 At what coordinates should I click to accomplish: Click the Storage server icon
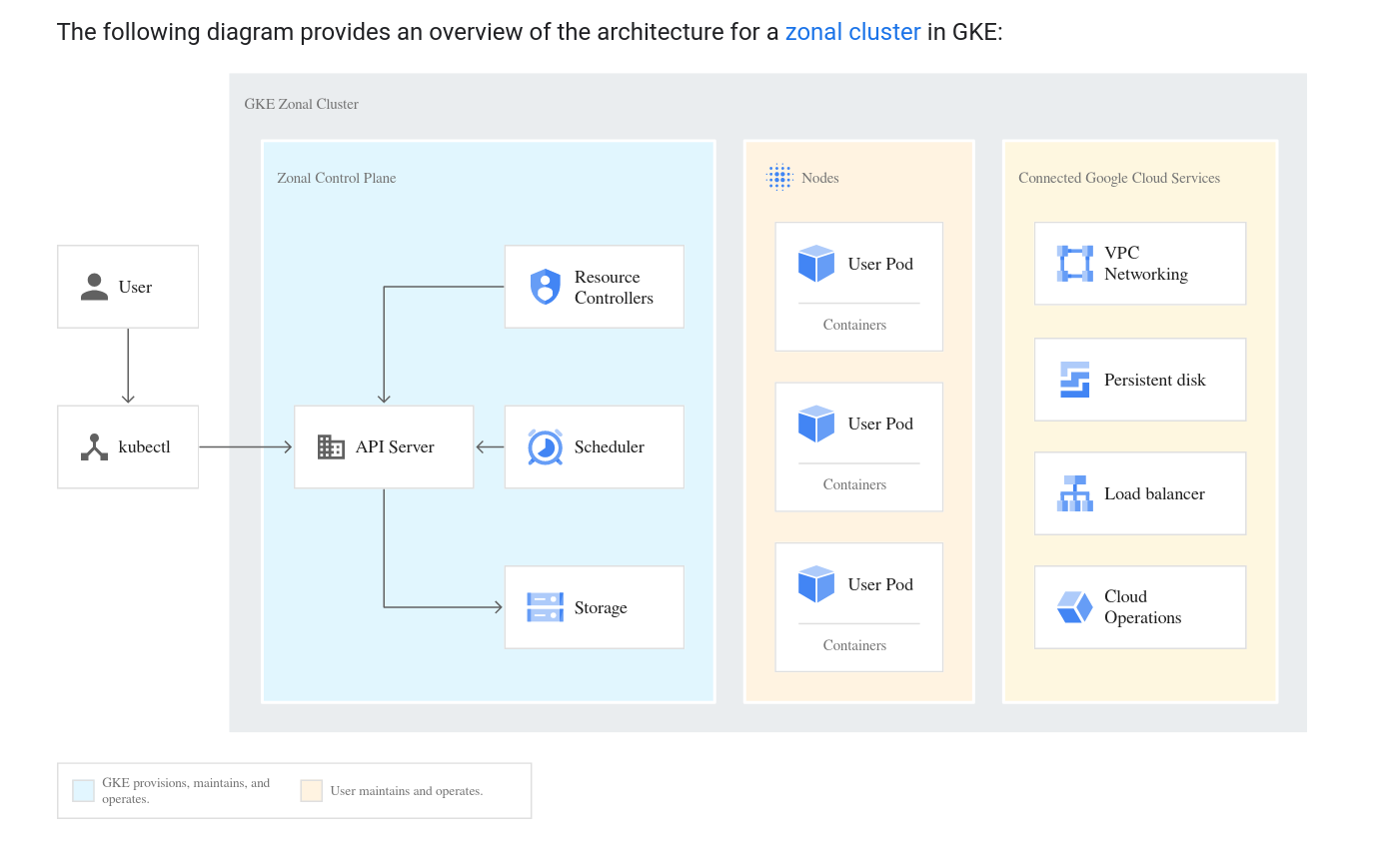[545, 607]
